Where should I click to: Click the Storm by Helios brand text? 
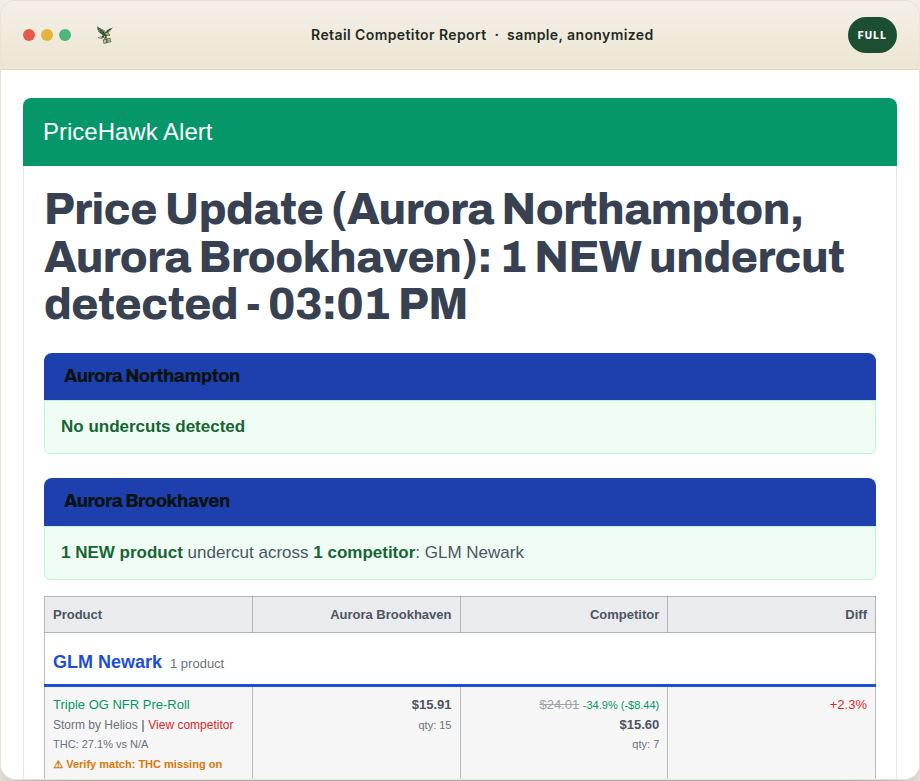(x=95, y=725)
